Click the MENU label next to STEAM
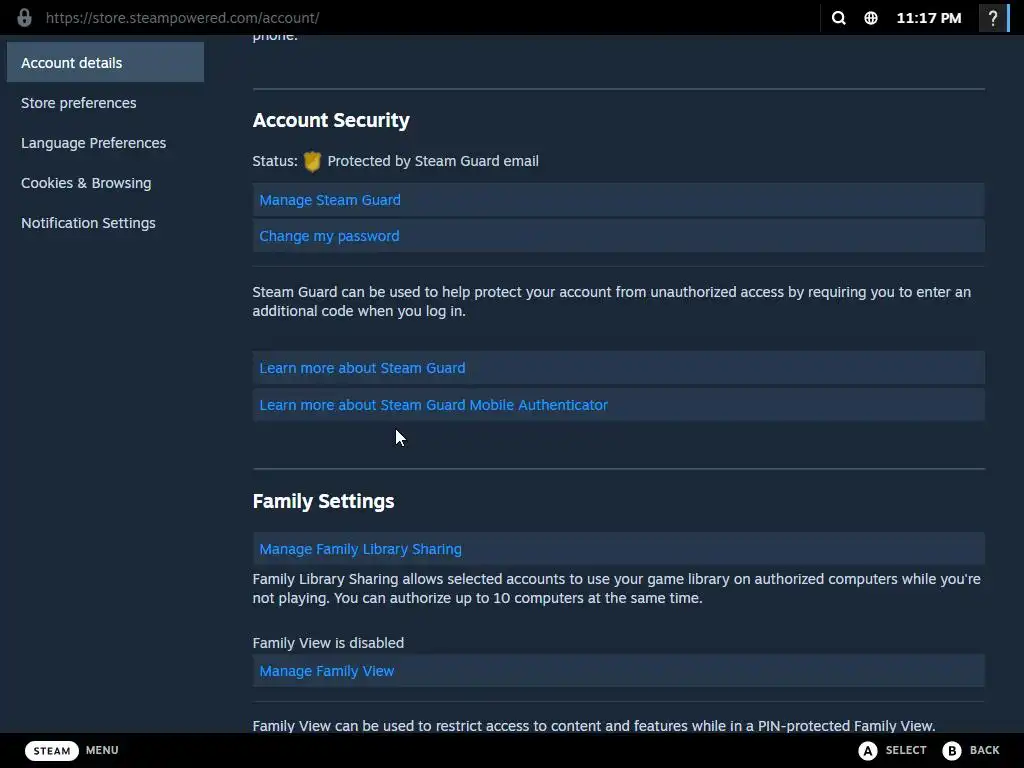This screenshot has width=1024, height=768. point(102,750)
